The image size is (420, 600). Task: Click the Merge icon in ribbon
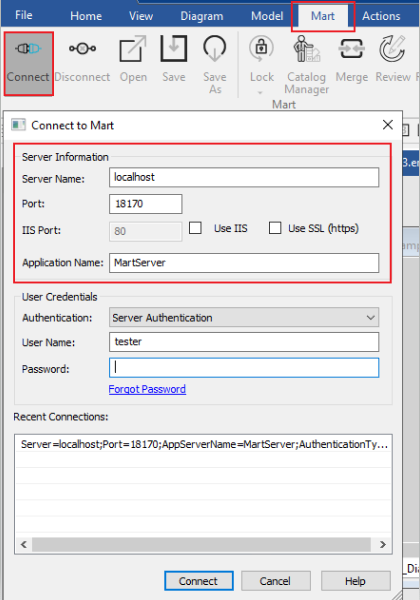click(351, 49)
